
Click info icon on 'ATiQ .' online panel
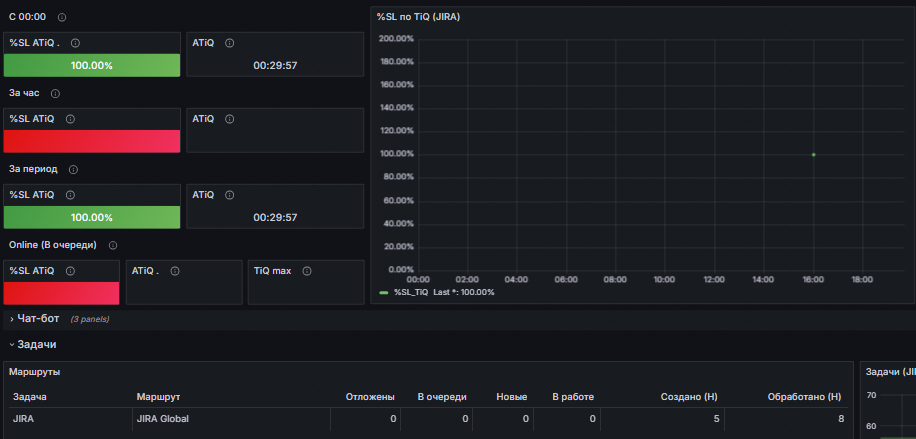coord(174,271)
